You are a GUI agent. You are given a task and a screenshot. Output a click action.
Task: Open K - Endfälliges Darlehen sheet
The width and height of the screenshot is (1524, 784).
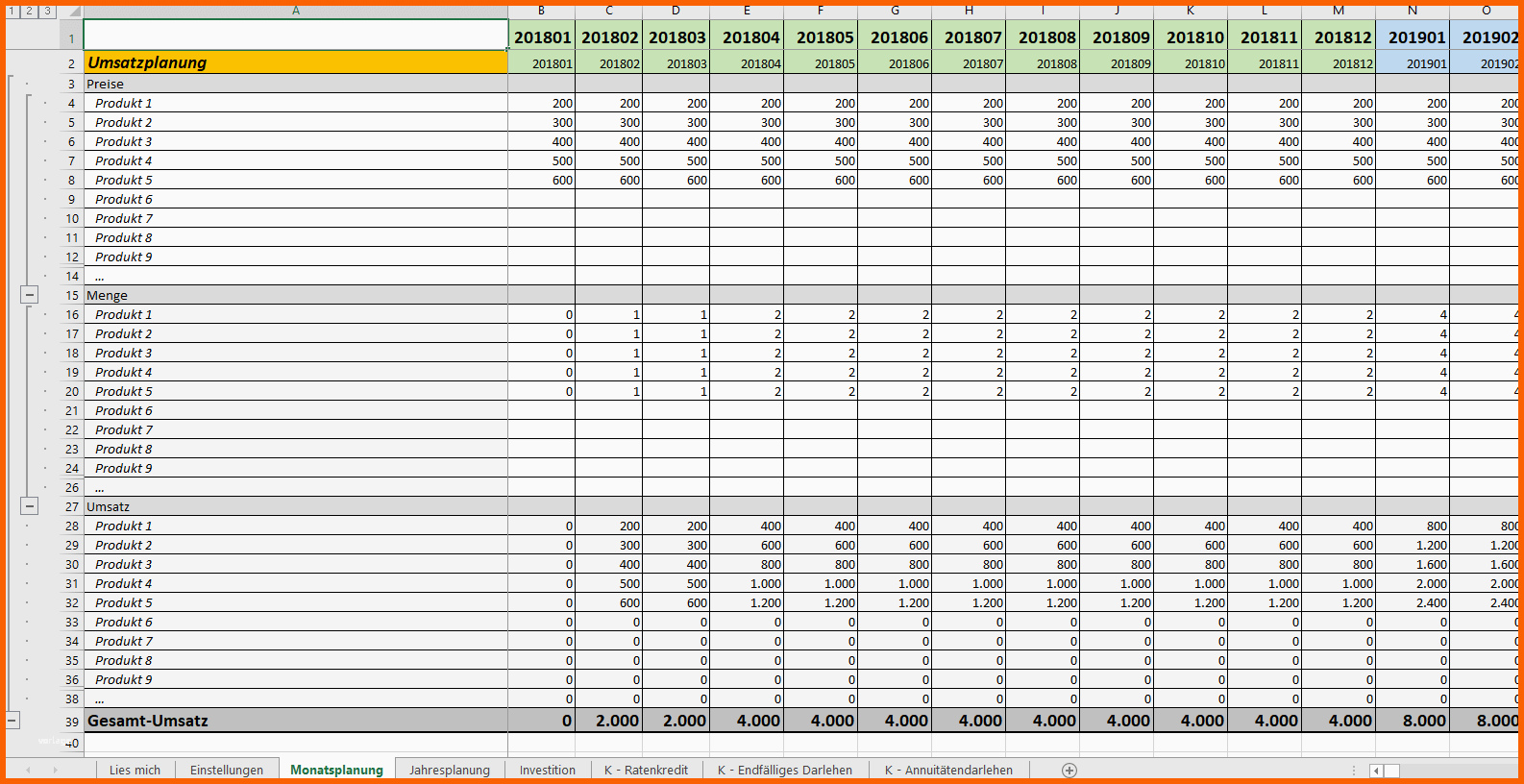785,770
